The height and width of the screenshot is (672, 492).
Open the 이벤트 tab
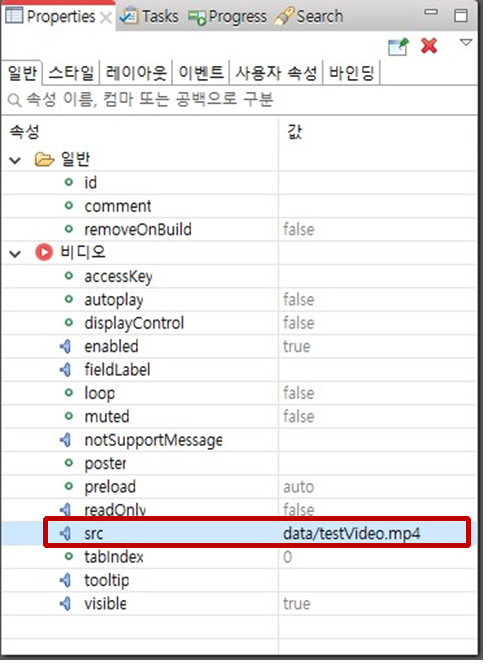(x=201, y=72)
